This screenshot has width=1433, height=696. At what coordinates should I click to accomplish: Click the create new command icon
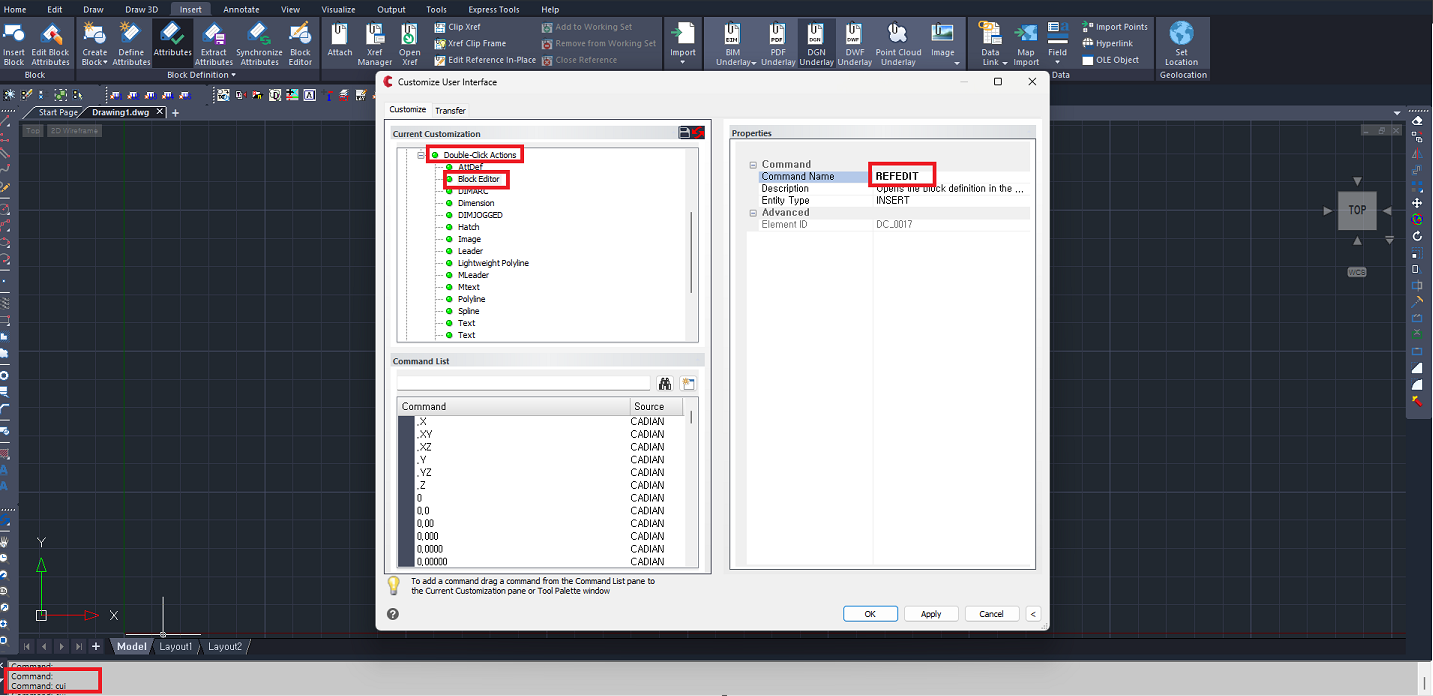pyautogui.click(x=688, y=384)
